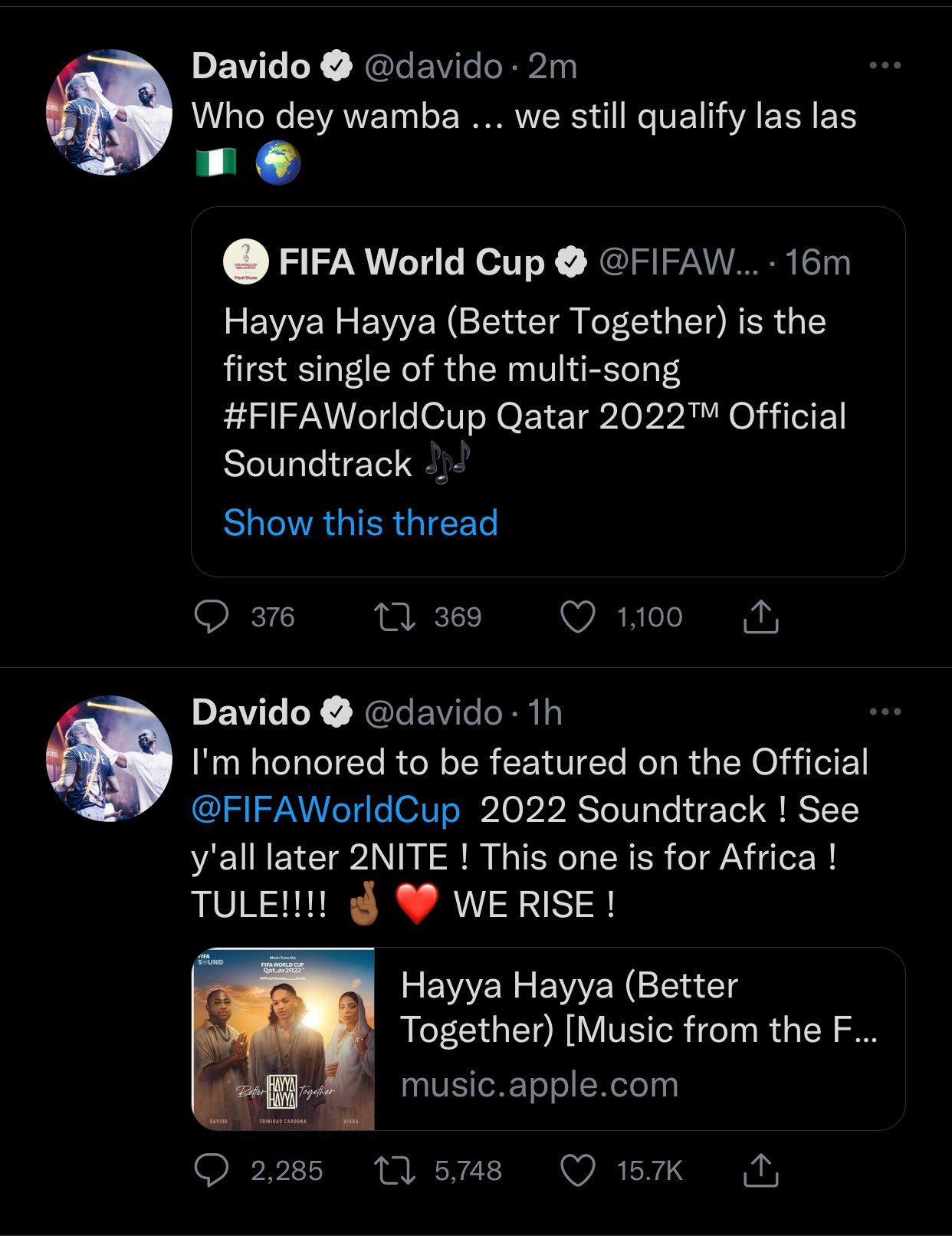952x1236 pixels.
Task: Open the FIFA World Cup avatar in quoted tweet
Action: [x=245, y=261]
